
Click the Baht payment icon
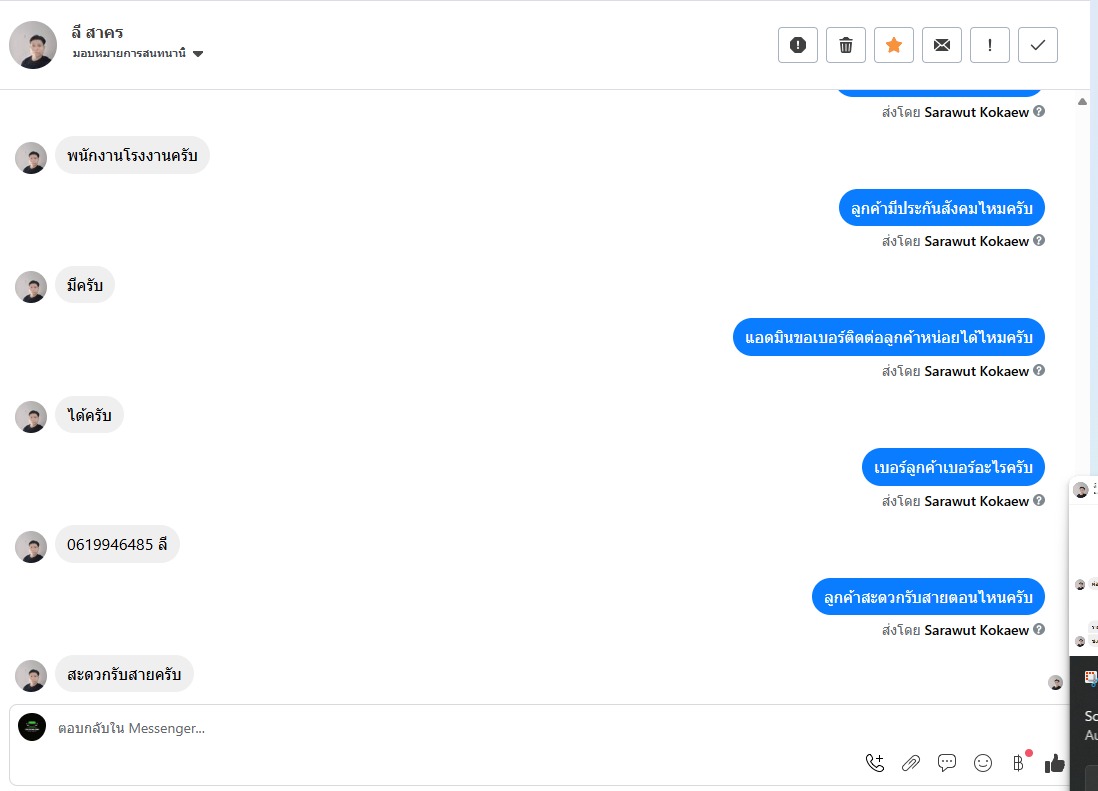point(1019,763)
